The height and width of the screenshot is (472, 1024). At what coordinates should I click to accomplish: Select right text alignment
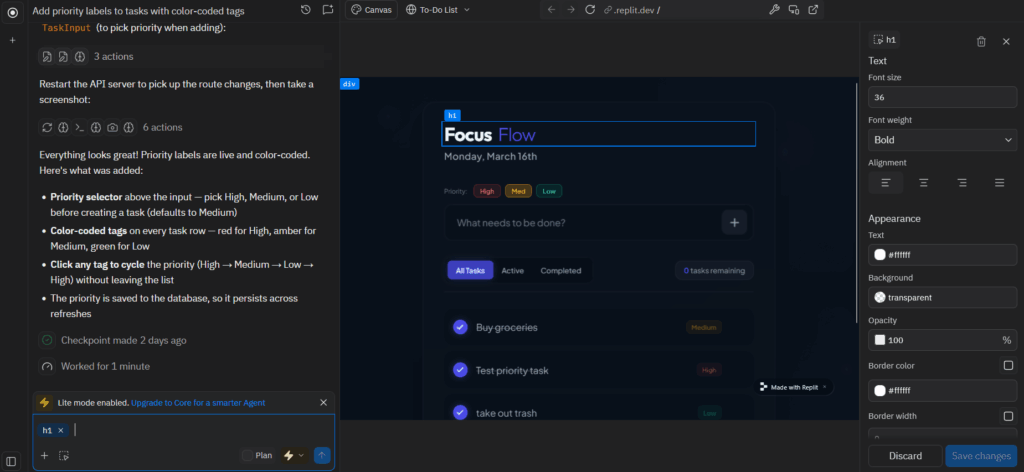click(962, 183)
